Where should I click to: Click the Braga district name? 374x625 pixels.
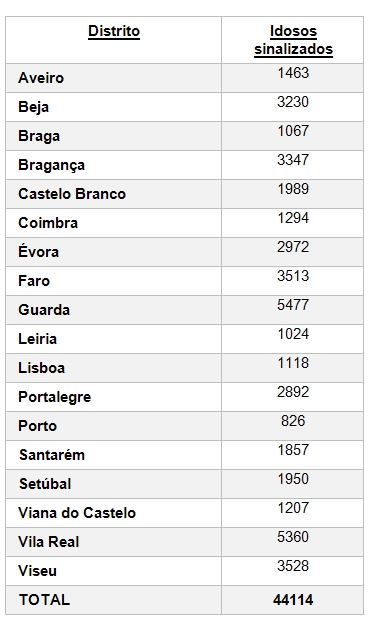coord(39,136)
